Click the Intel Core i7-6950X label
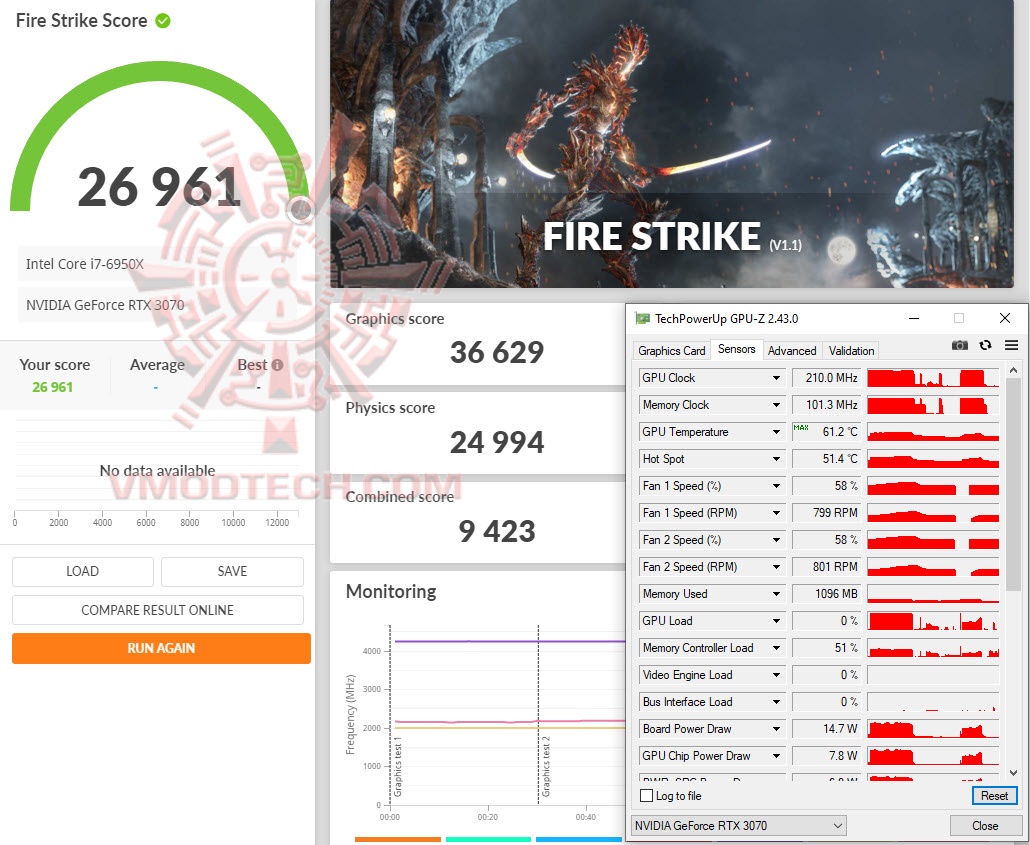Viewport: 1030px width, 845px height. point(85,264)
